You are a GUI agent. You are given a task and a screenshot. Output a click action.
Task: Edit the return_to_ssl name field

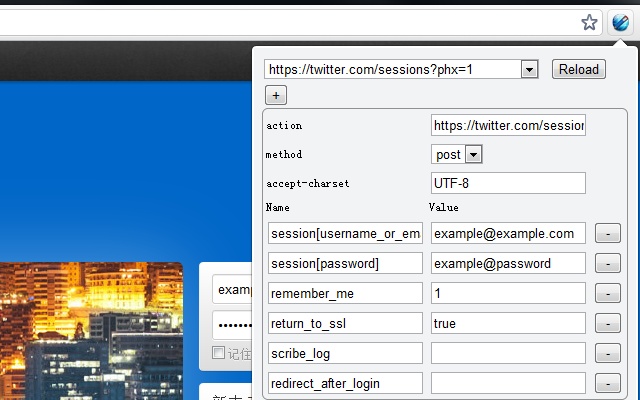point(345,323)
